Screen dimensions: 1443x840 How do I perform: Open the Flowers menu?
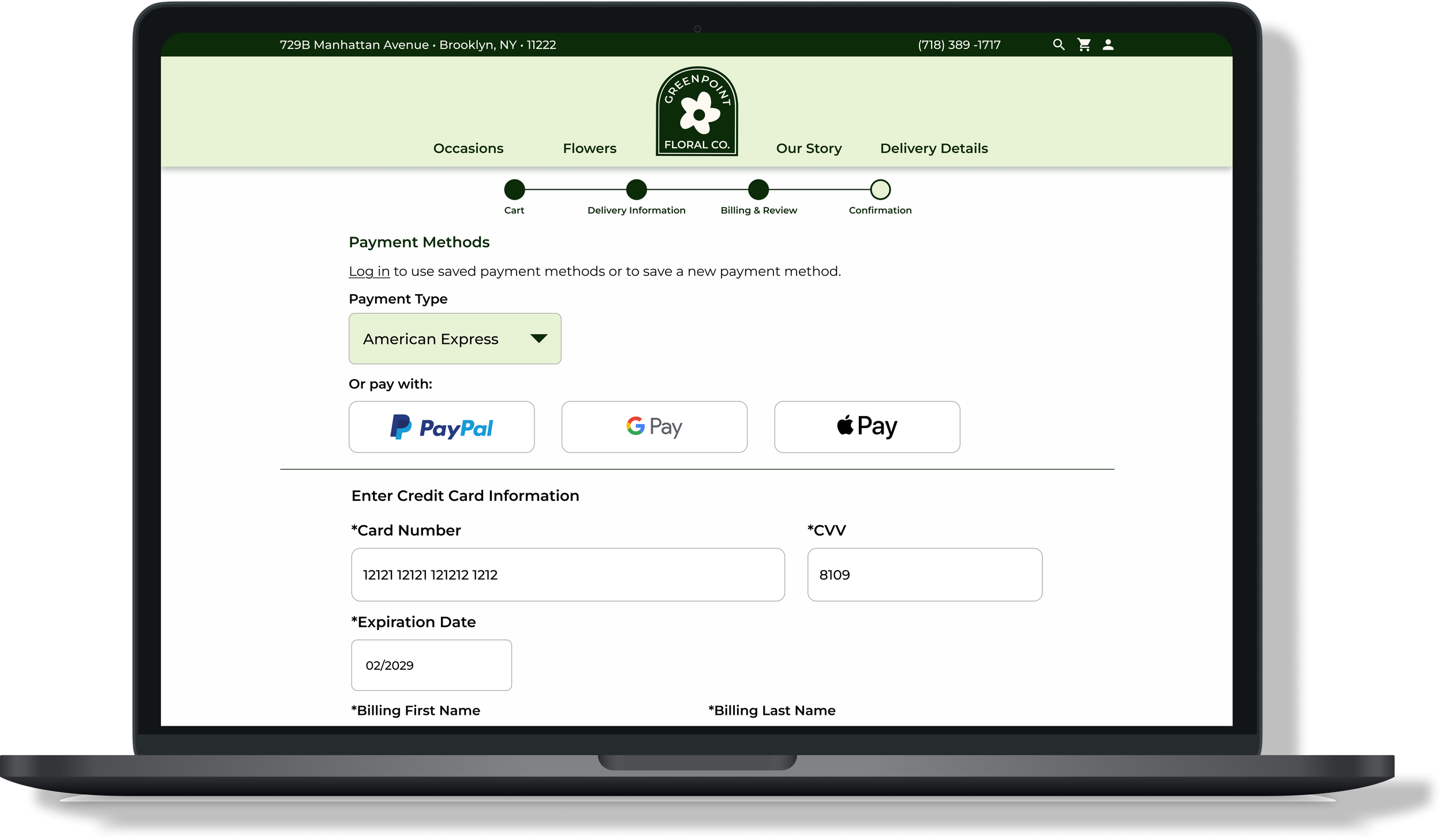point(589,148)
